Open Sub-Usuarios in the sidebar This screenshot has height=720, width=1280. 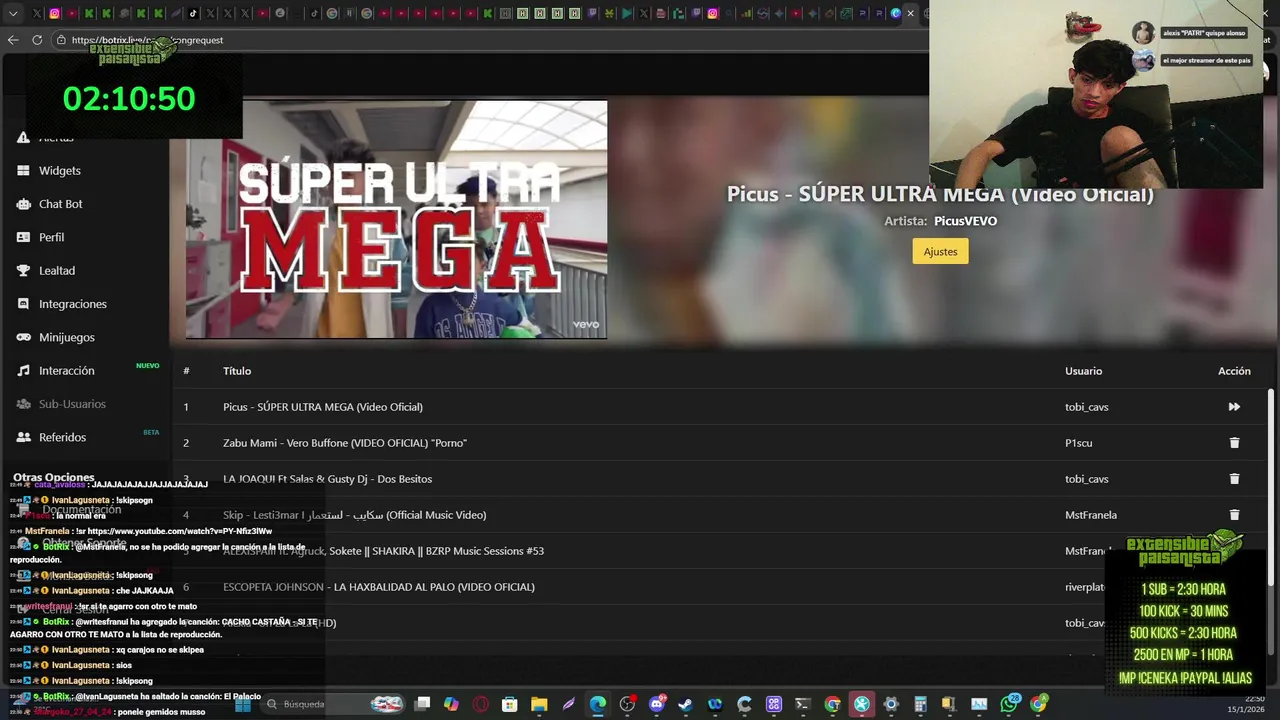coord(72,404)
